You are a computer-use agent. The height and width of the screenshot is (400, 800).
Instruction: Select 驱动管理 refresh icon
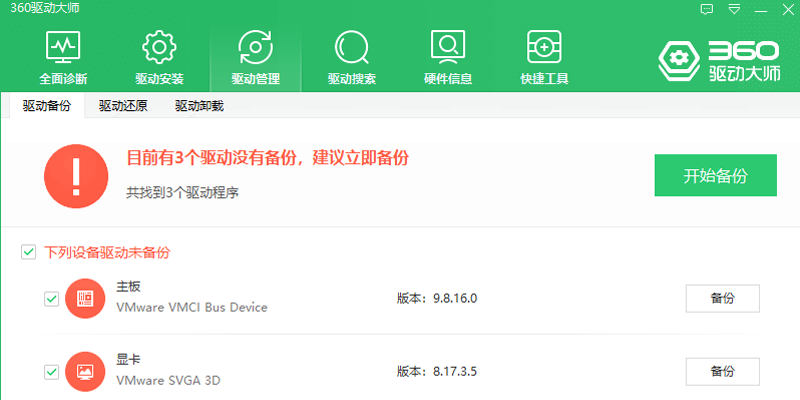pyautogui.click(x=256, y=47)
